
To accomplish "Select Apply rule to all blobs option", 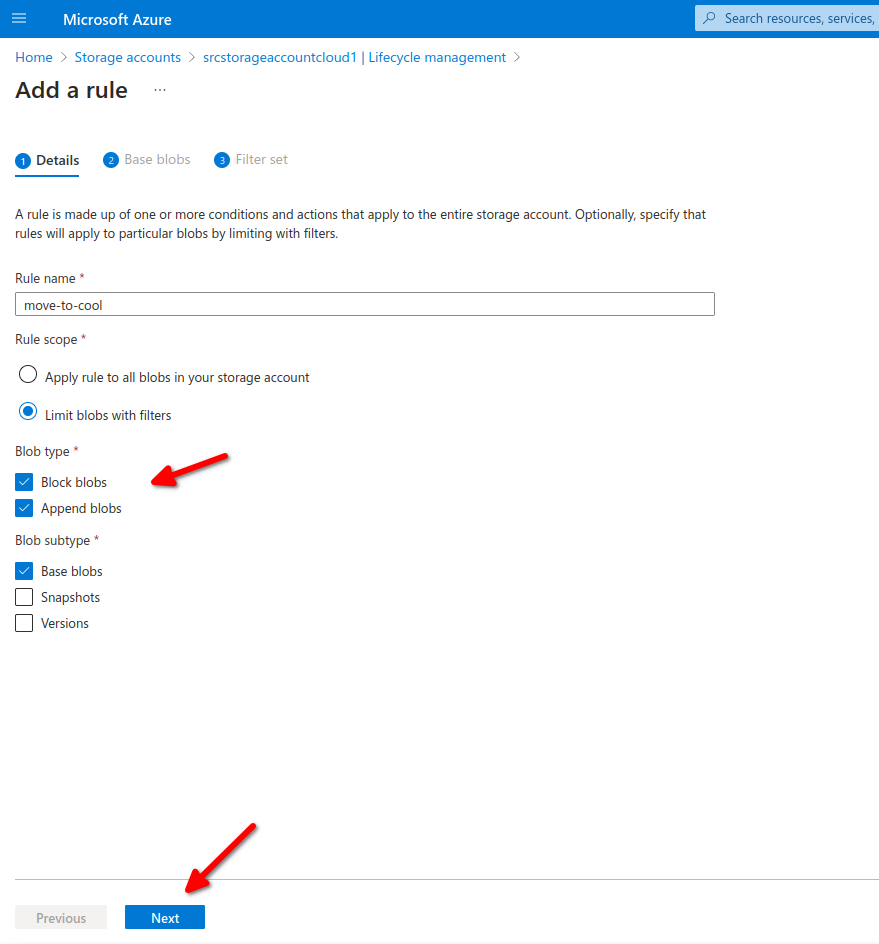I will (28, 376).
